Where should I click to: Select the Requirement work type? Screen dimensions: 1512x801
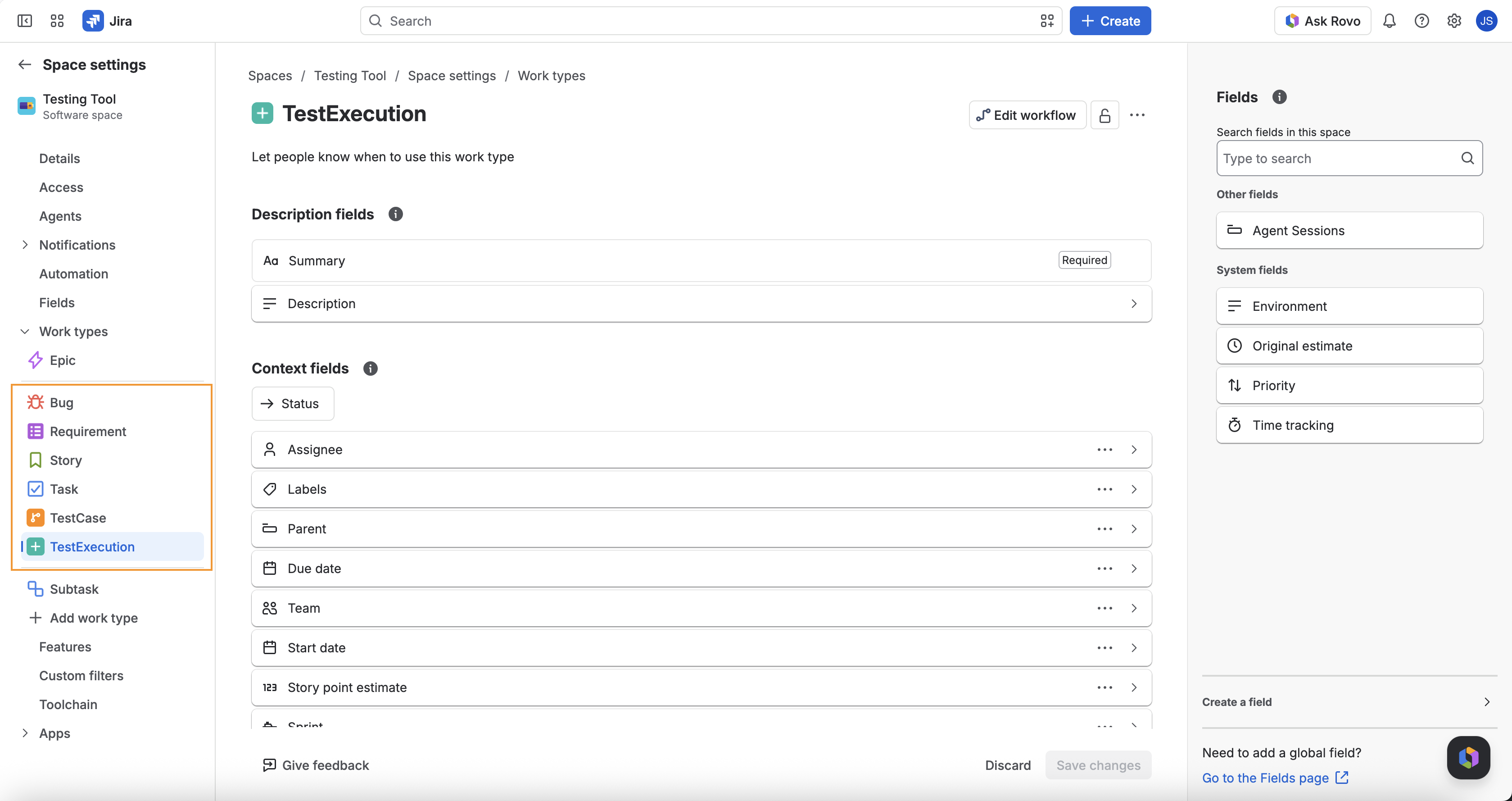112,431
